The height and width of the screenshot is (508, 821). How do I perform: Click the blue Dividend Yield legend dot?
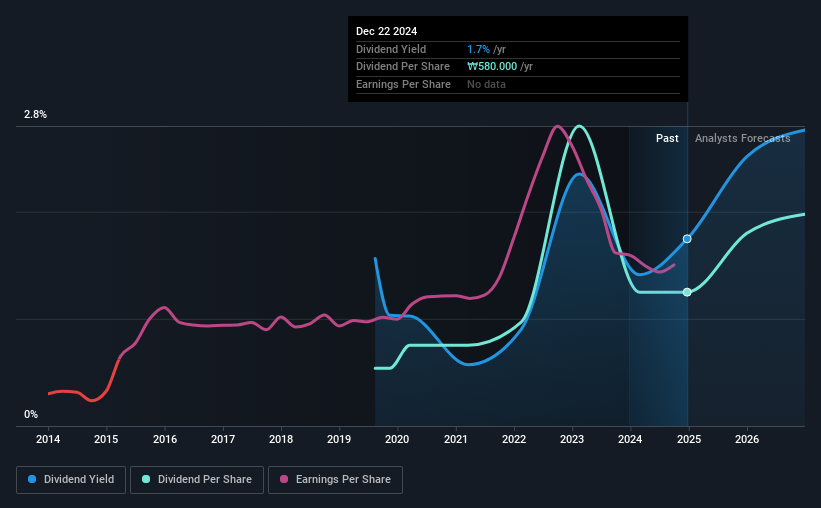[x=32, y=479]
